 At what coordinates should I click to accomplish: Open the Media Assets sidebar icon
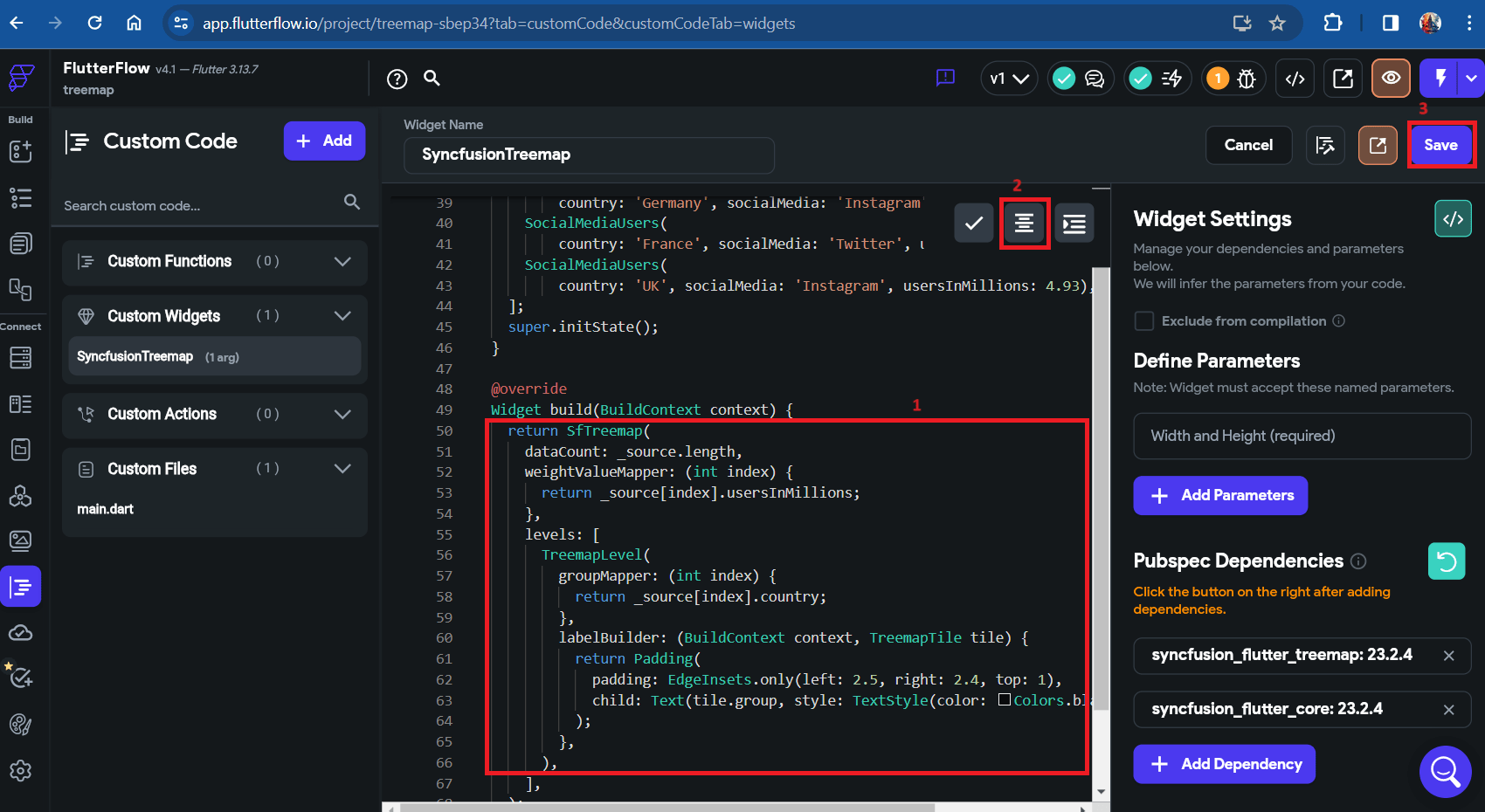click(21, 540)
